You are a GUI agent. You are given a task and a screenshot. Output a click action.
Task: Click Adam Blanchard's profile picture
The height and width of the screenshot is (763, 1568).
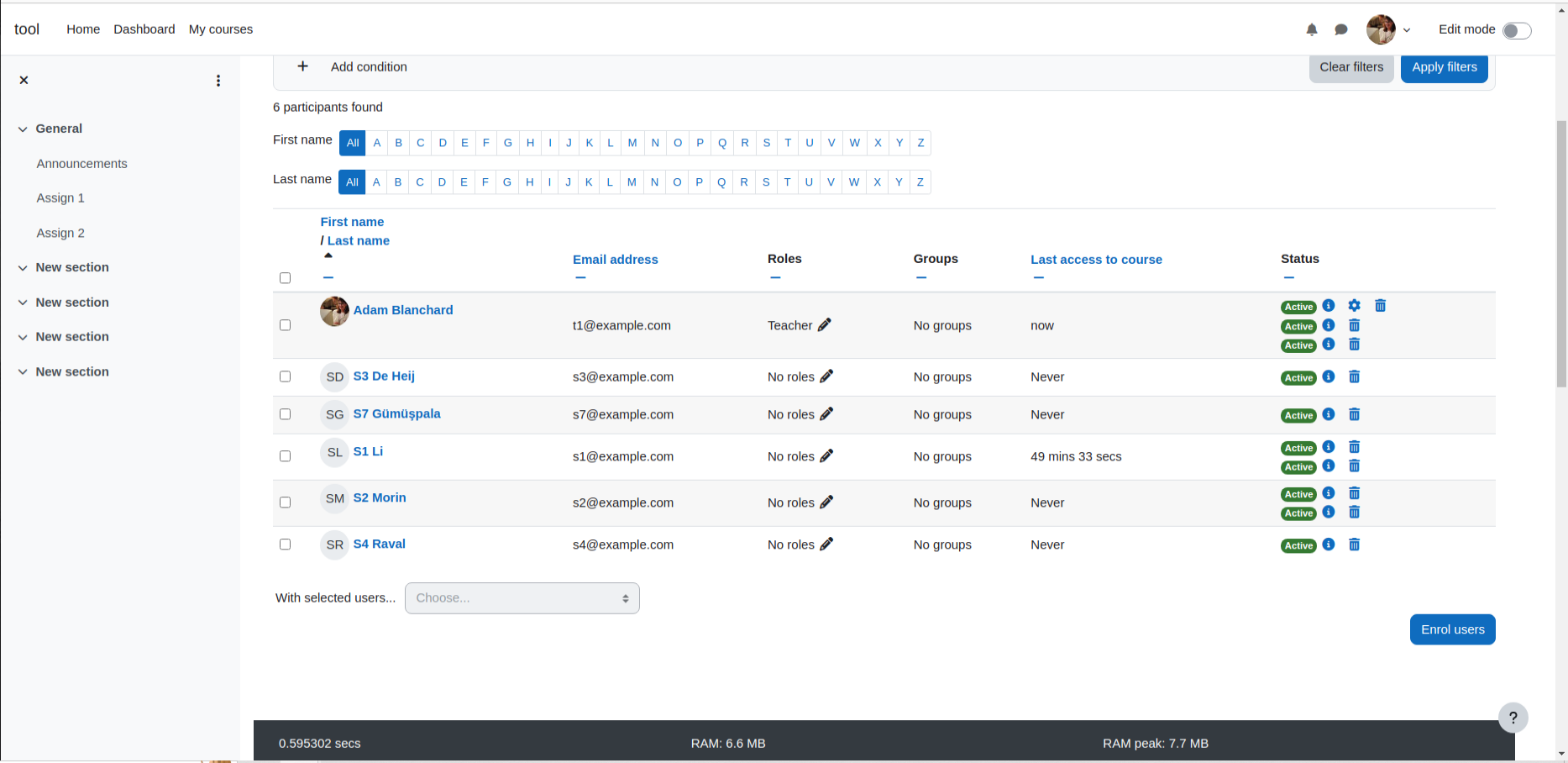coord(334,311)
